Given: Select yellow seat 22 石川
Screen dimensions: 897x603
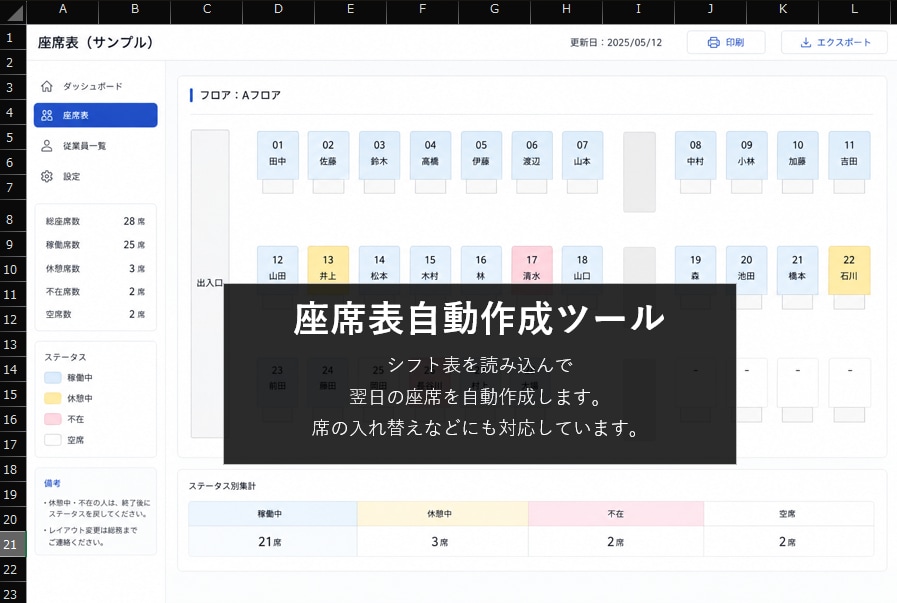Looking at the screenshot, I should [849, 271].
